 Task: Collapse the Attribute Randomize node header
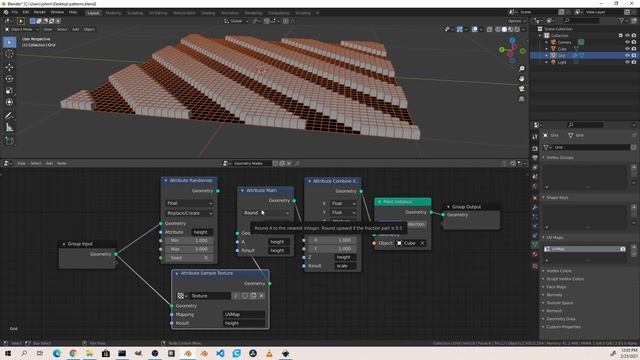pos(166,180)
